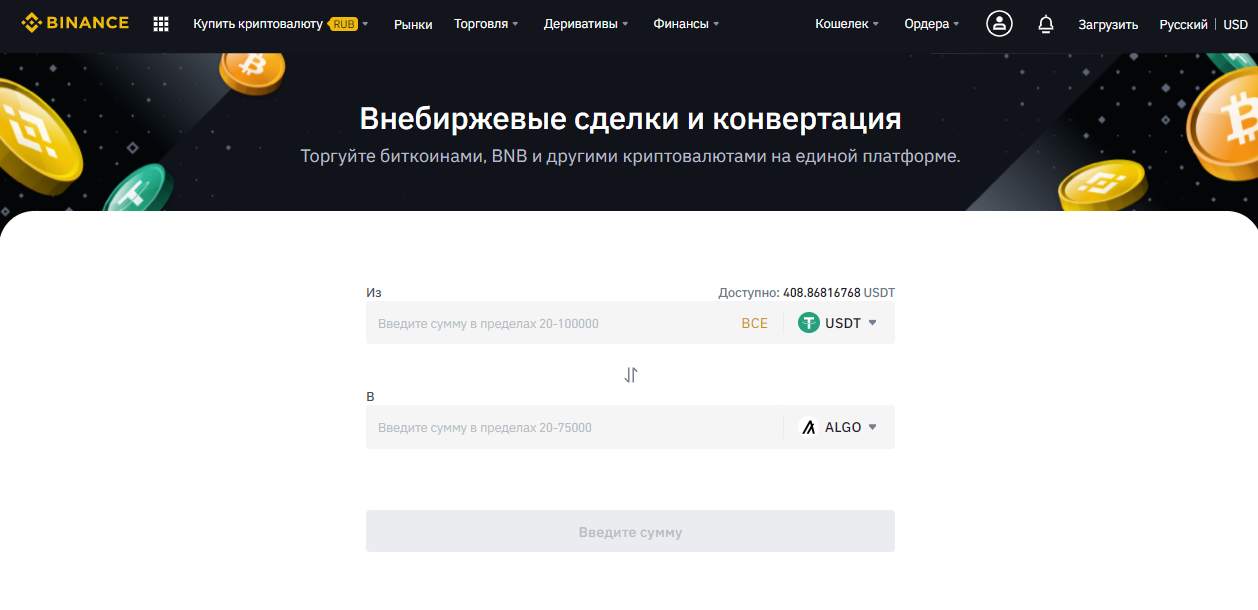Change language via Русский

pos(1183,24)
